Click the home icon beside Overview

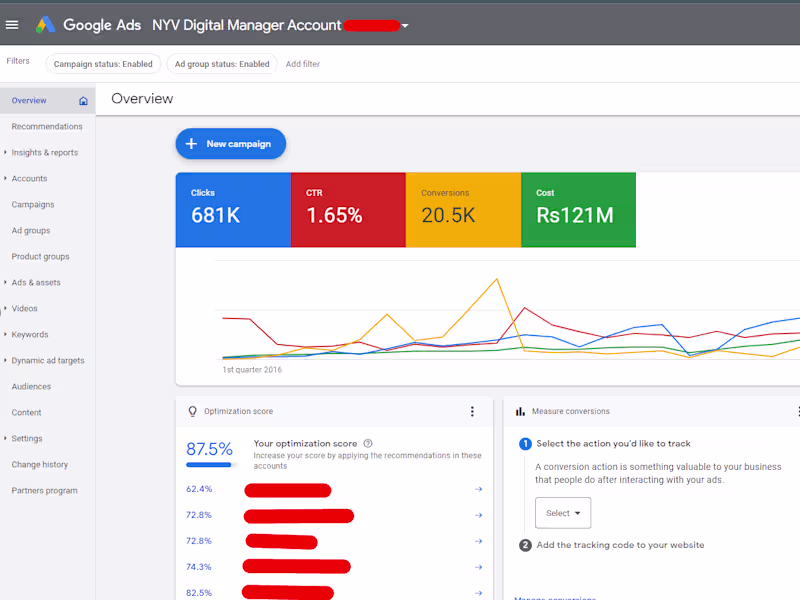(x=83, y=101)
